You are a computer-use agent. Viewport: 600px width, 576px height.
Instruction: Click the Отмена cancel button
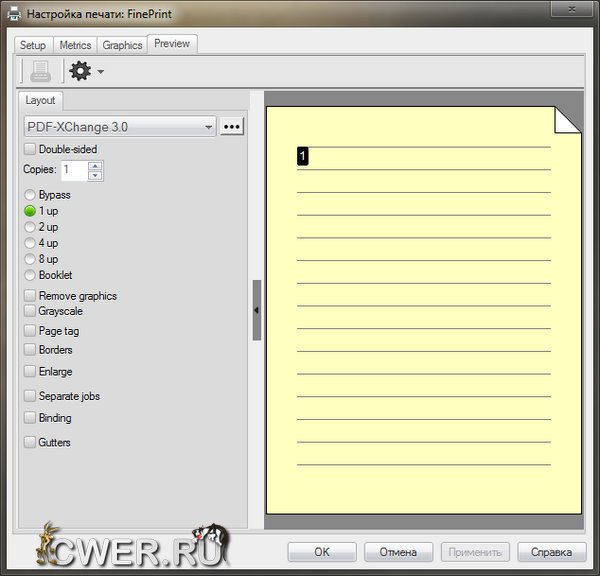pos(398,552)
